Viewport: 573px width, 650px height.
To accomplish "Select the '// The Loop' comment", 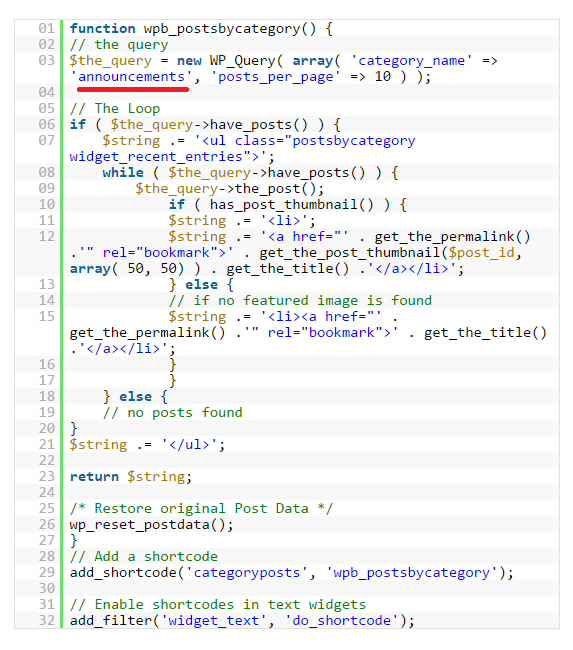I will coord(115,109).
